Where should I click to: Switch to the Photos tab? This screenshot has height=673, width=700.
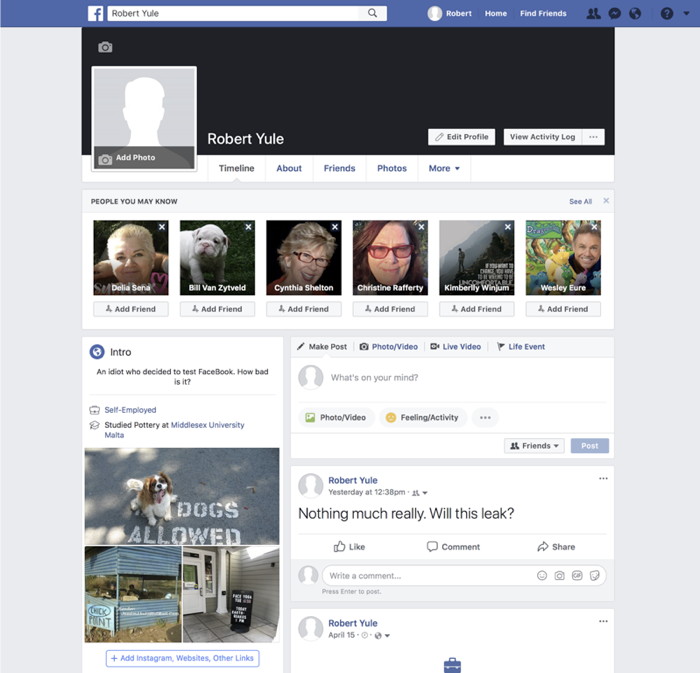pos(392,168)
